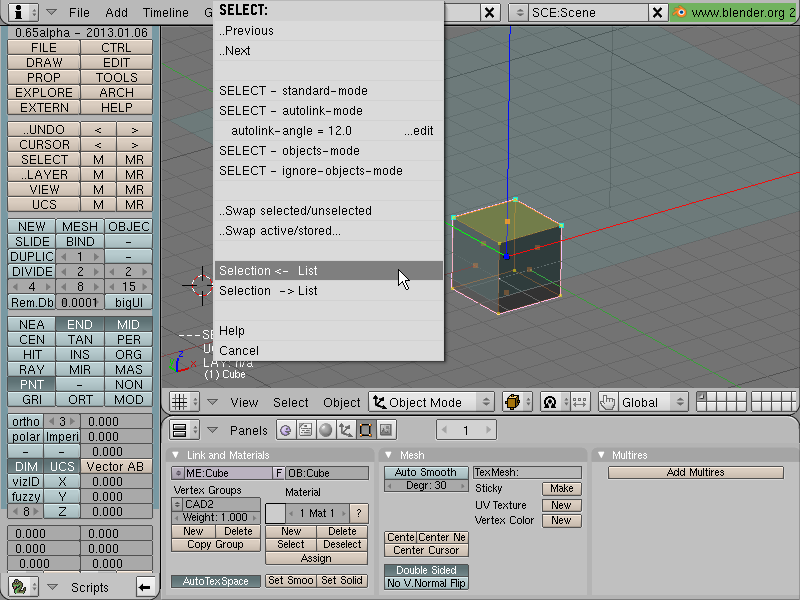Click the rotation pivot point icon

(x=550, y=402)
